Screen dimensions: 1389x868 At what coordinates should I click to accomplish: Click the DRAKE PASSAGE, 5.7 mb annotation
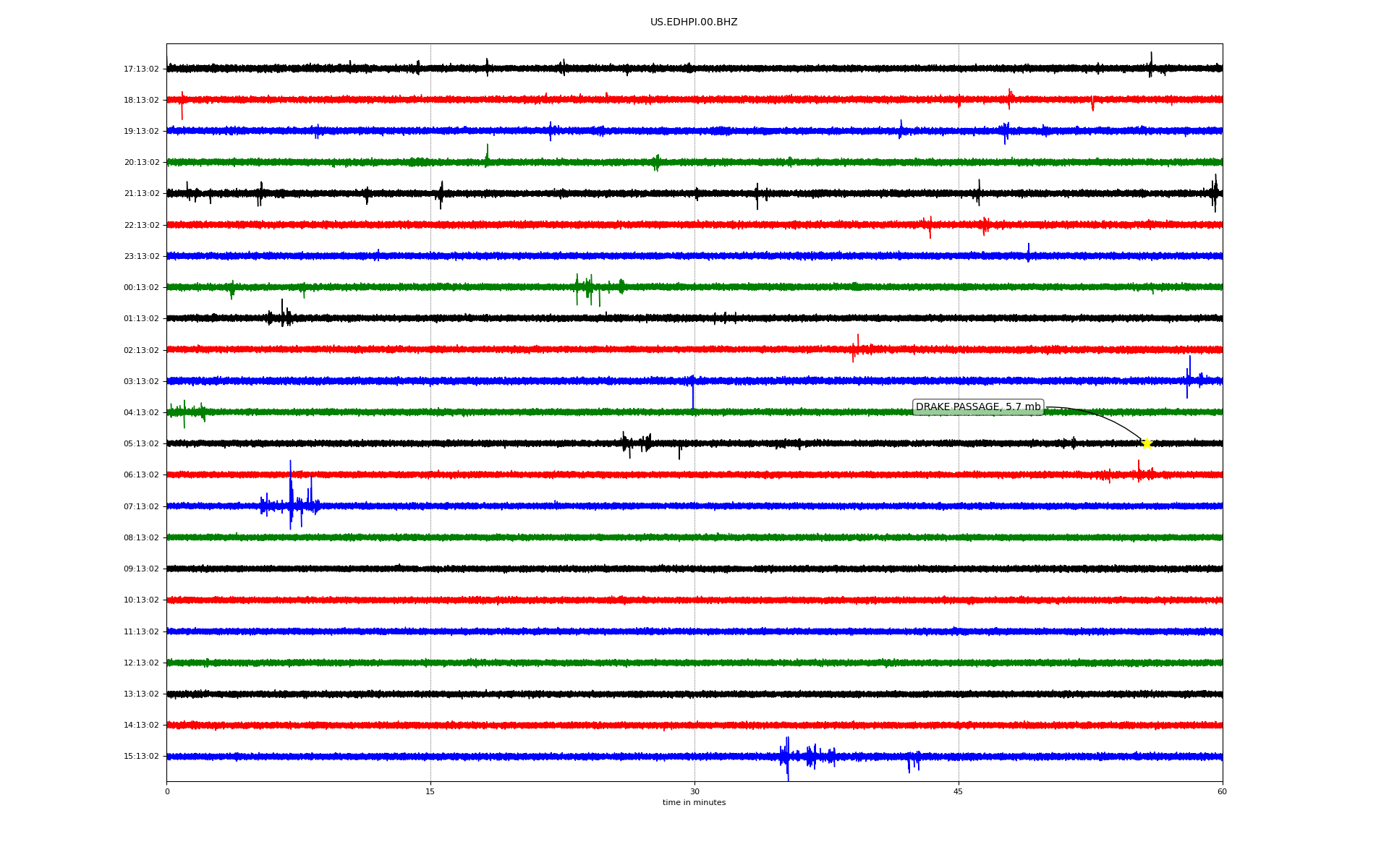tap(978, 407)
